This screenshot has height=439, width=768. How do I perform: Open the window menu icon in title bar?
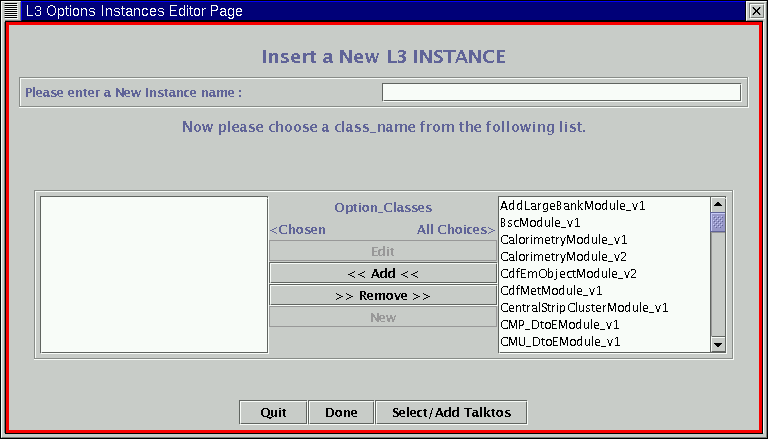click(11, 10)
